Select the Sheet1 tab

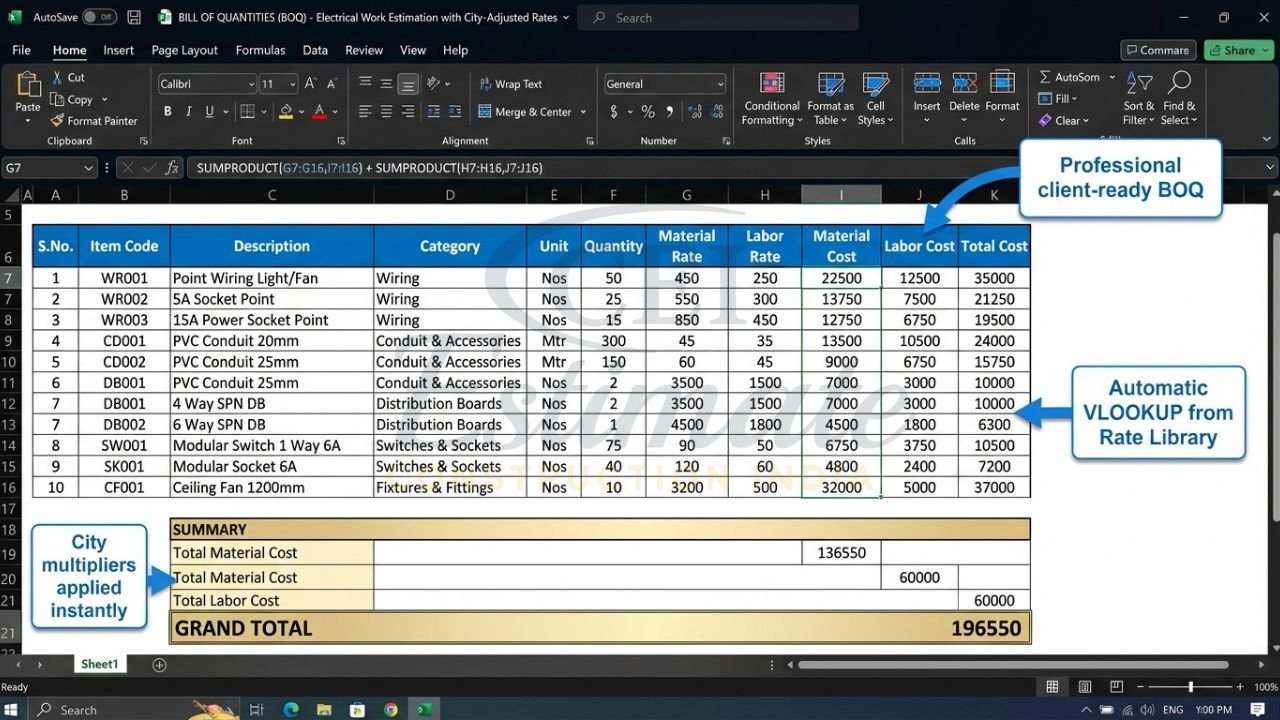point(99,665)
